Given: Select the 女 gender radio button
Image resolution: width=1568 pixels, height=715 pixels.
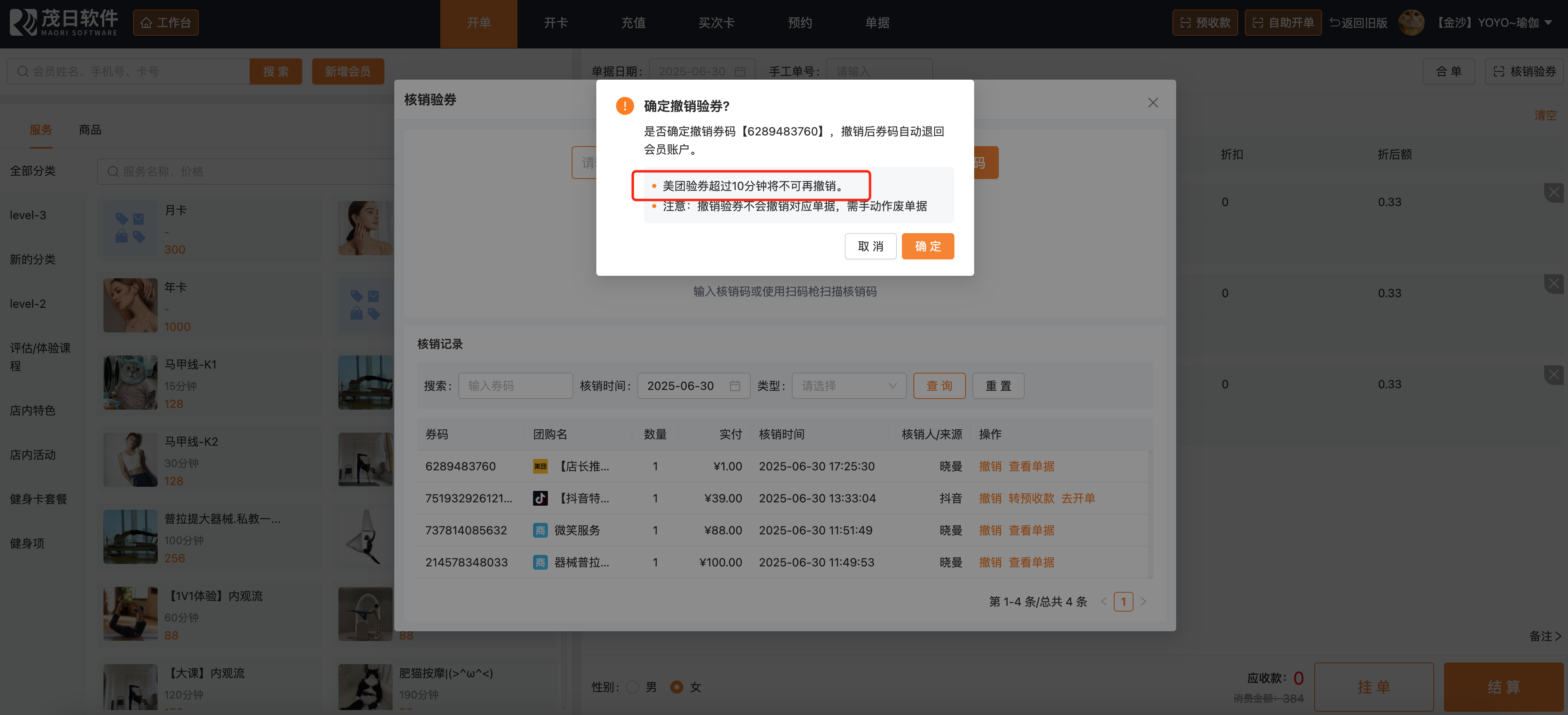Looking at the screenshot, I should 676,687.
